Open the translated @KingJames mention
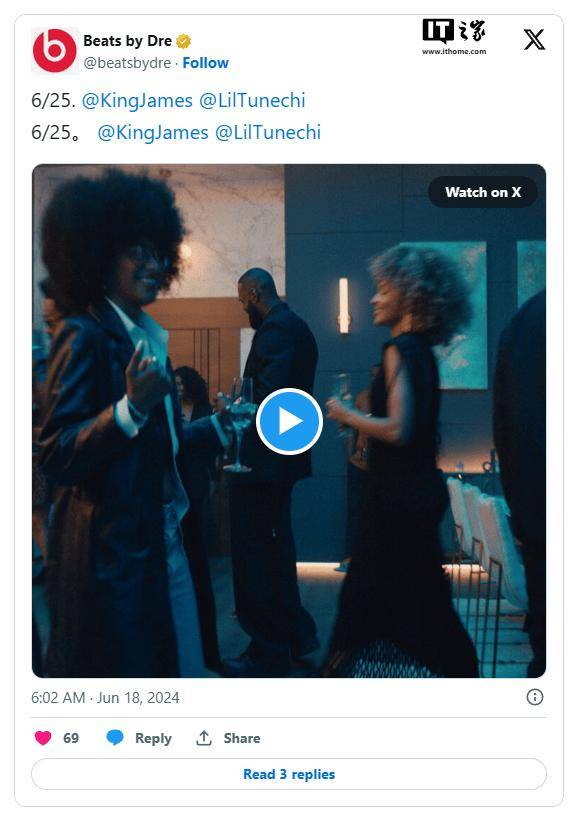Viewport: 574px width, 814px height. pyautogui.click(x=153, y=132)
